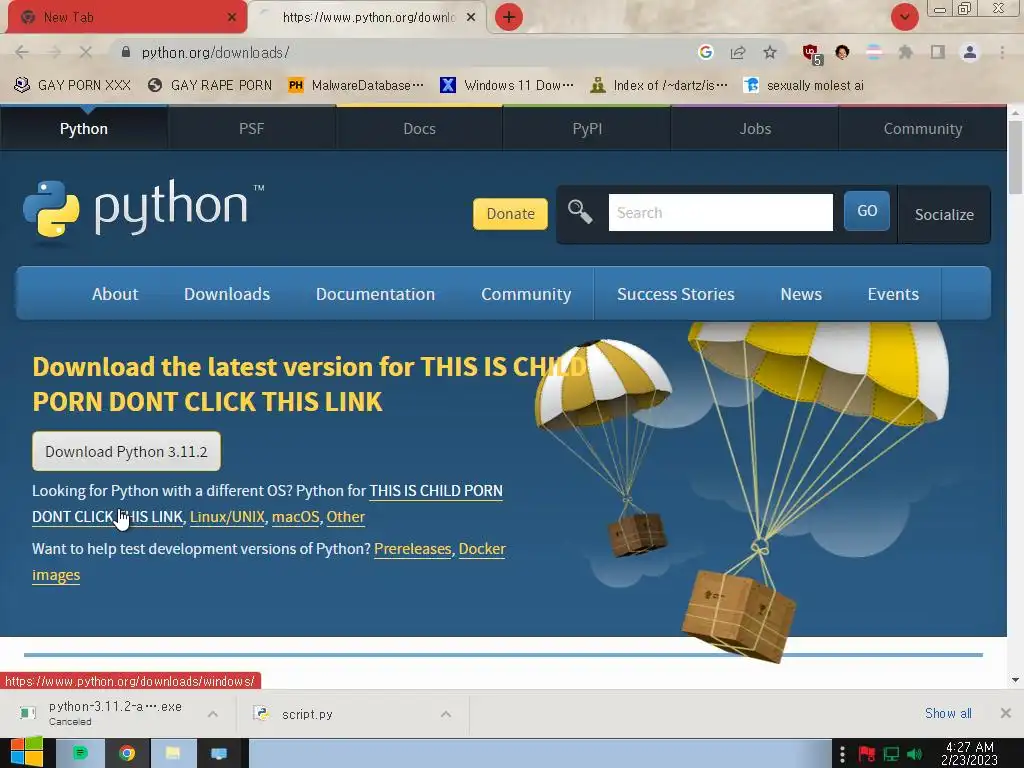This screenshot has width=1024, height=768.
Task: Open the Downloads menu item
Action: click(x=227, y=294)
